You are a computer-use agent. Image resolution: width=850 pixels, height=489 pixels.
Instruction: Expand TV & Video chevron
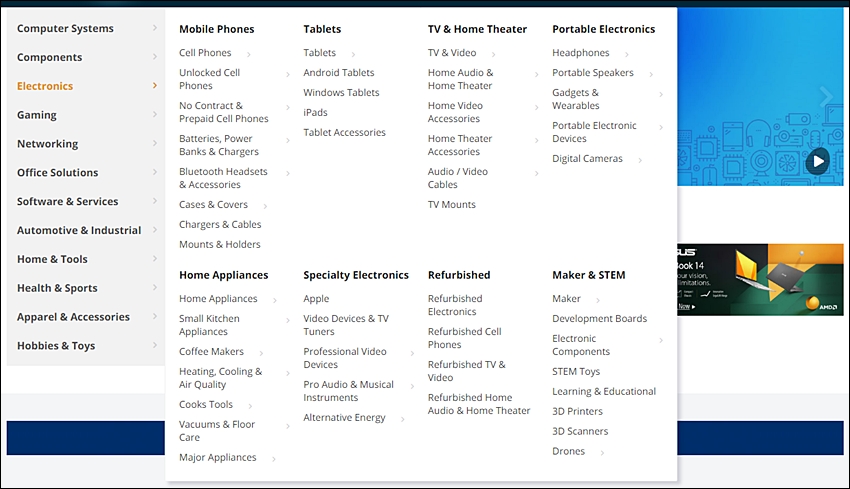(493, 54)
